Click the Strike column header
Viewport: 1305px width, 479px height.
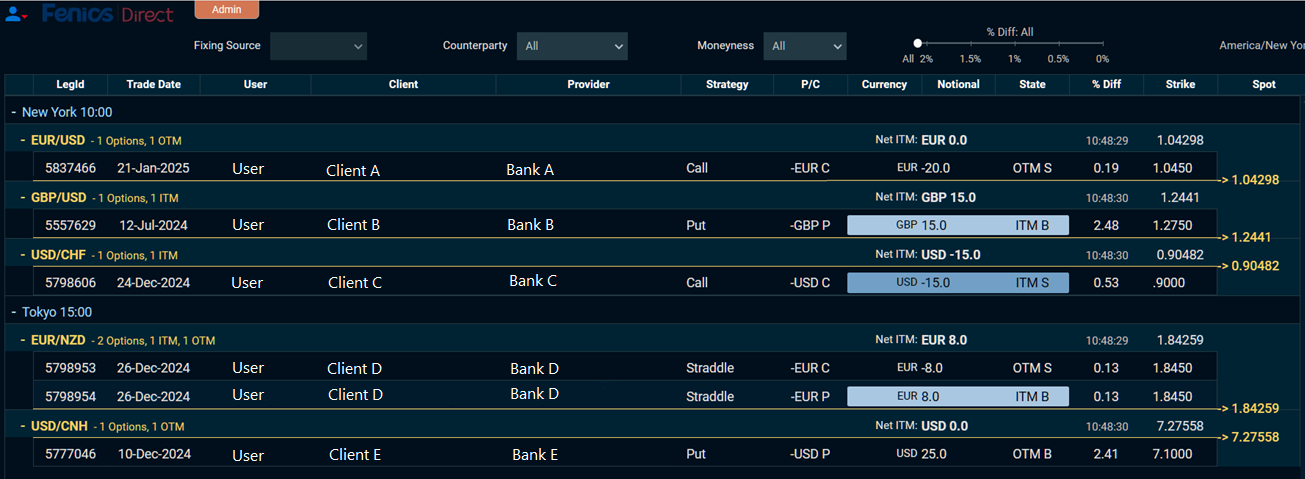(1180, 85)
